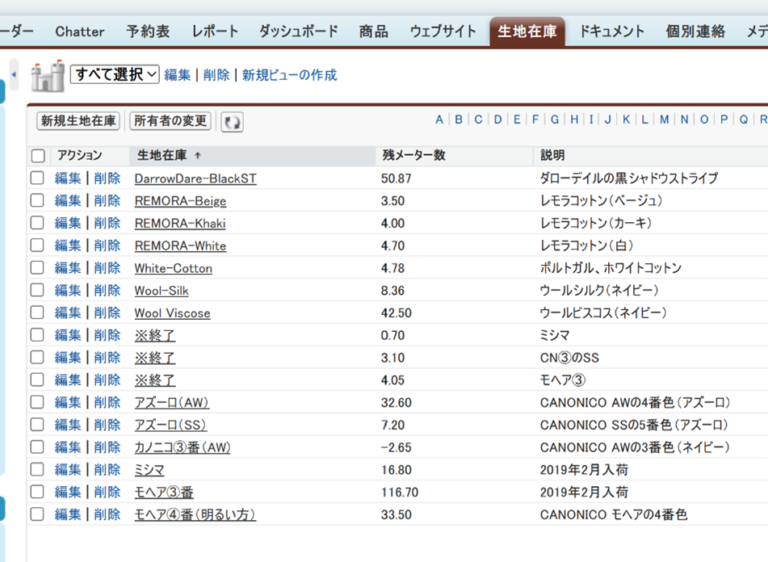Filter the list by letter A

439,120
